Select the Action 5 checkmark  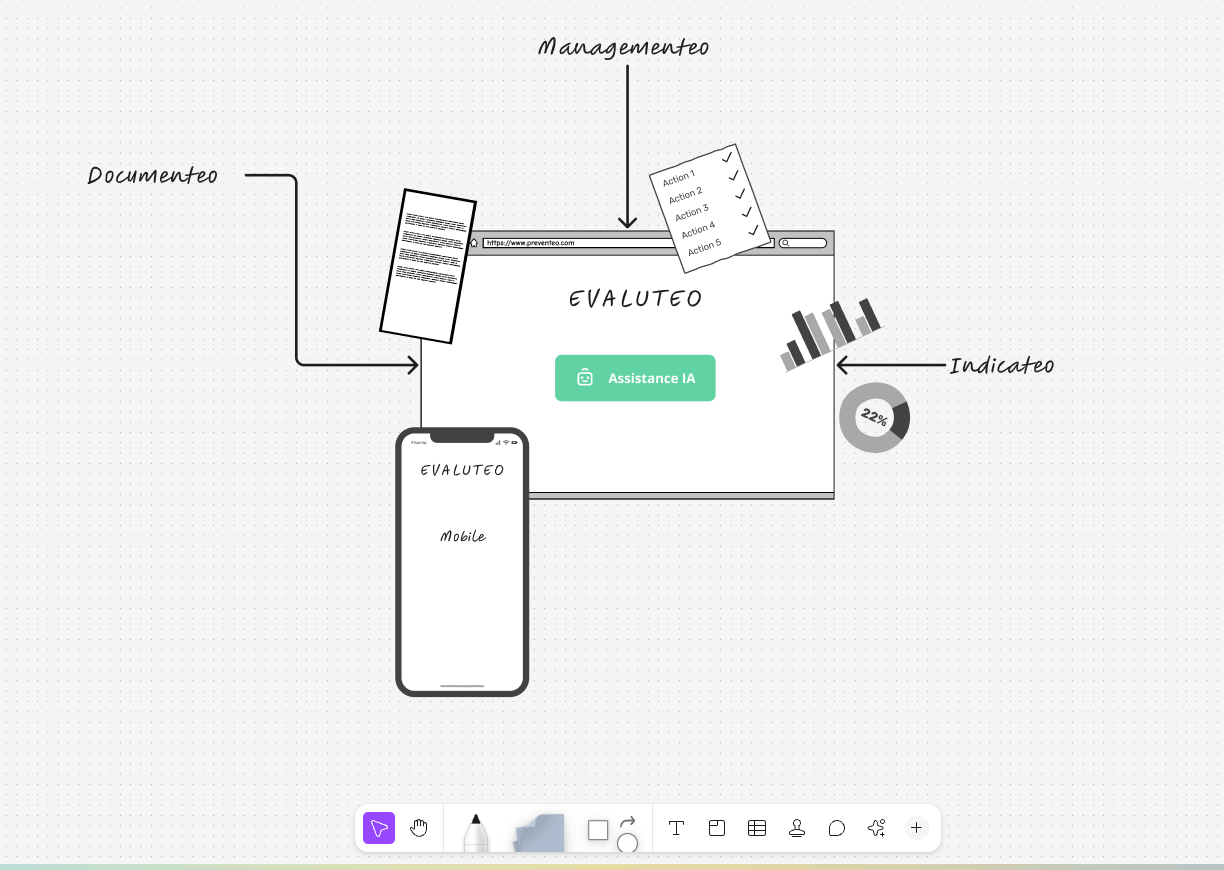click(753, 230)
